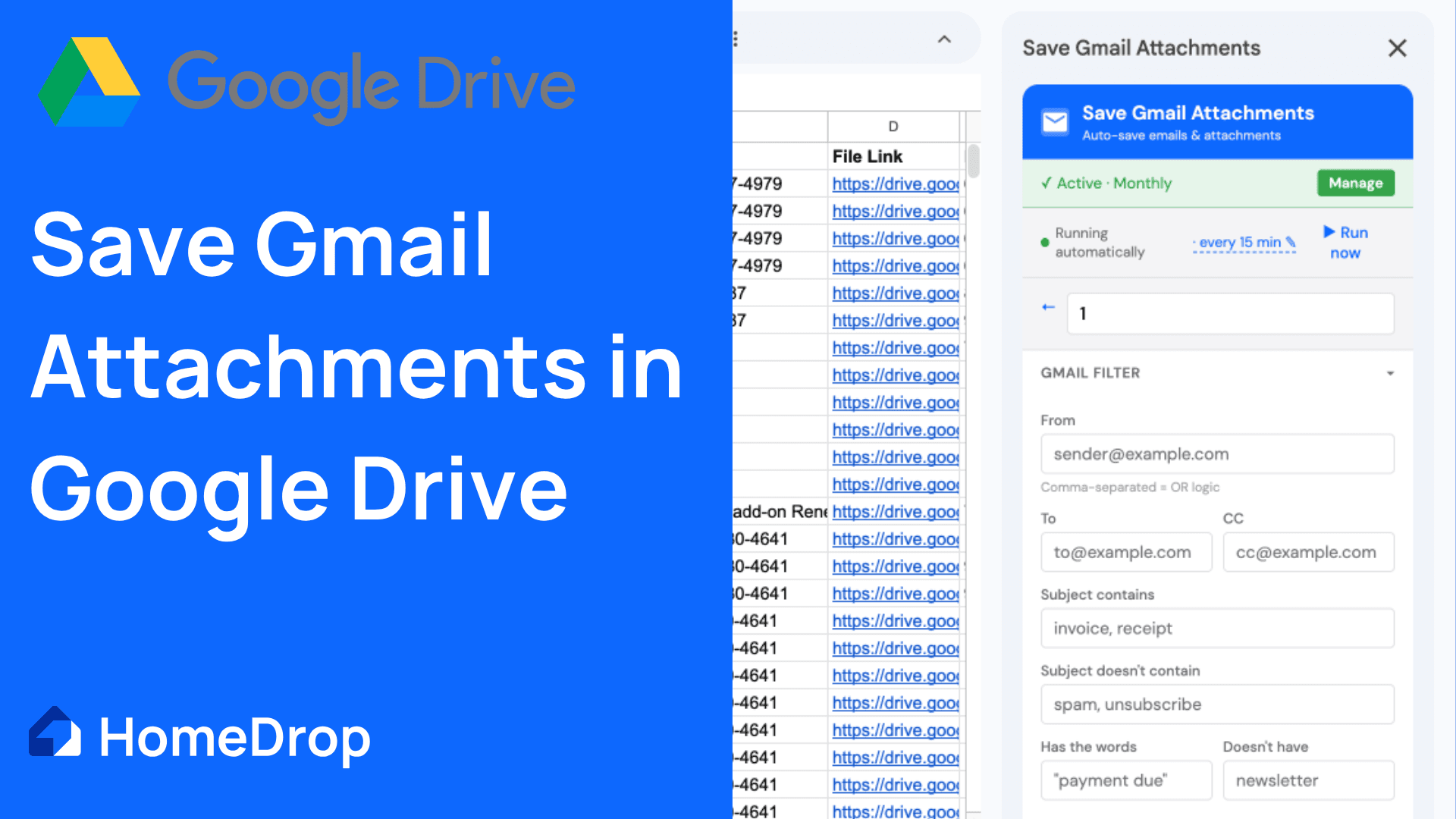Collapse the toolbar with the up chevron
Image resolution: width=1456 pixels, height=819 pixels.
(x=944, y=39)
